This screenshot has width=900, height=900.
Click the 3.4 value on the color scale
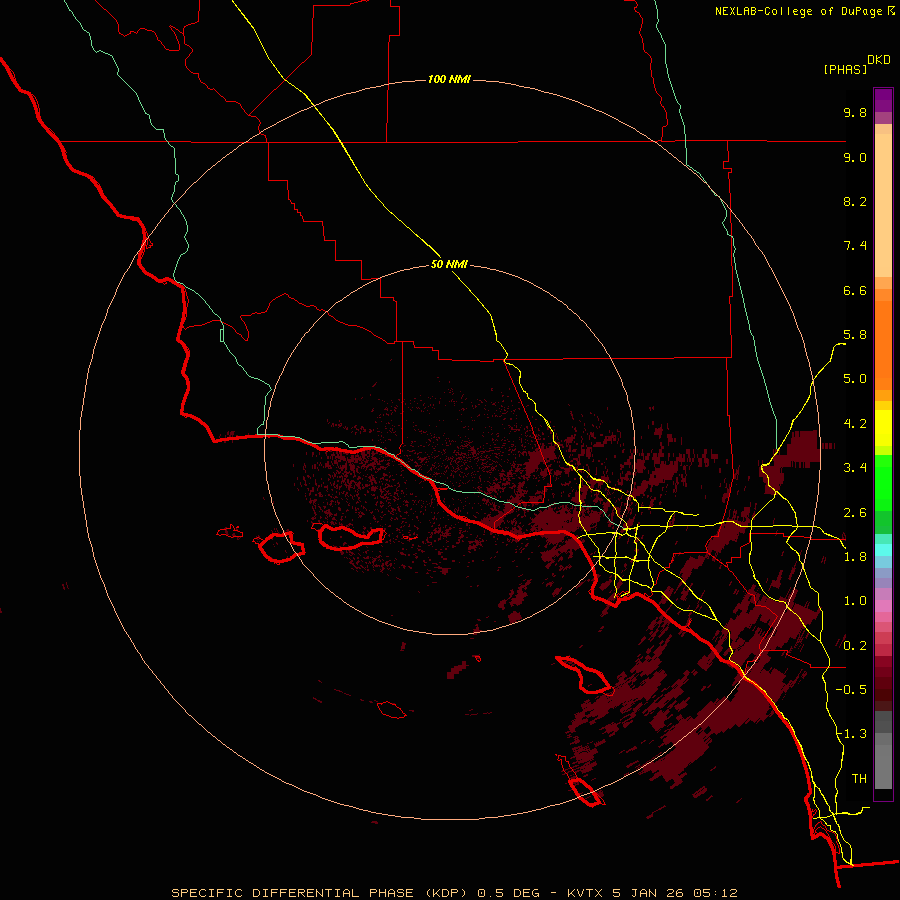(x=855, y=468)
